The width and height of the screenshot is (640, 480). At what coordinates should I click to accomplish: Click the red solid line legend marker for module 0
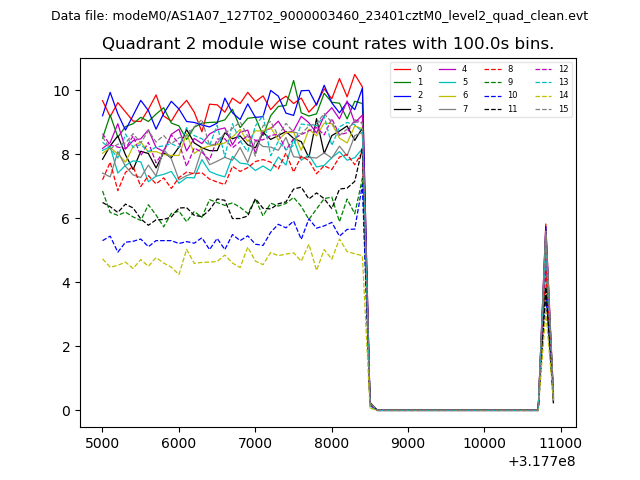402,69
